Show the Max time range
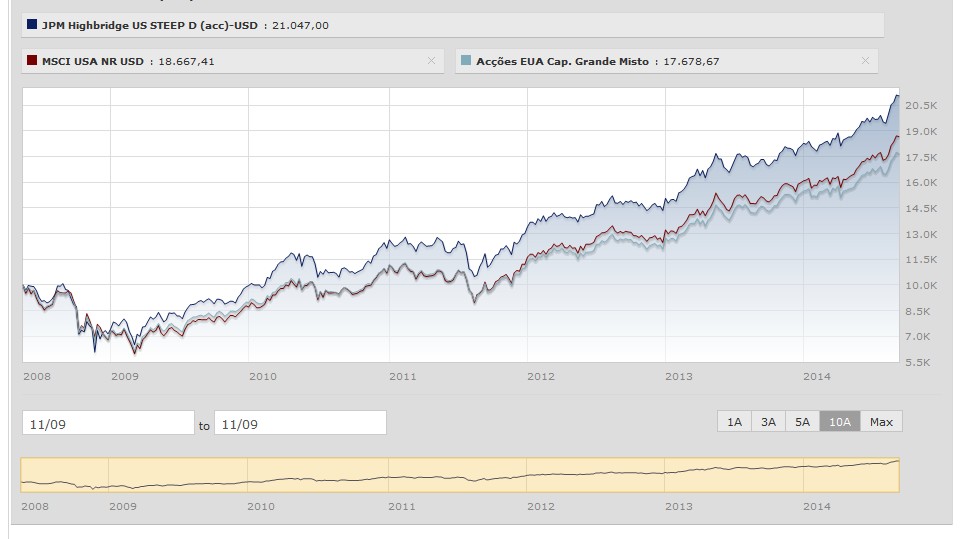This screenshot has height=539, width=962. click(x=881, y=422)
